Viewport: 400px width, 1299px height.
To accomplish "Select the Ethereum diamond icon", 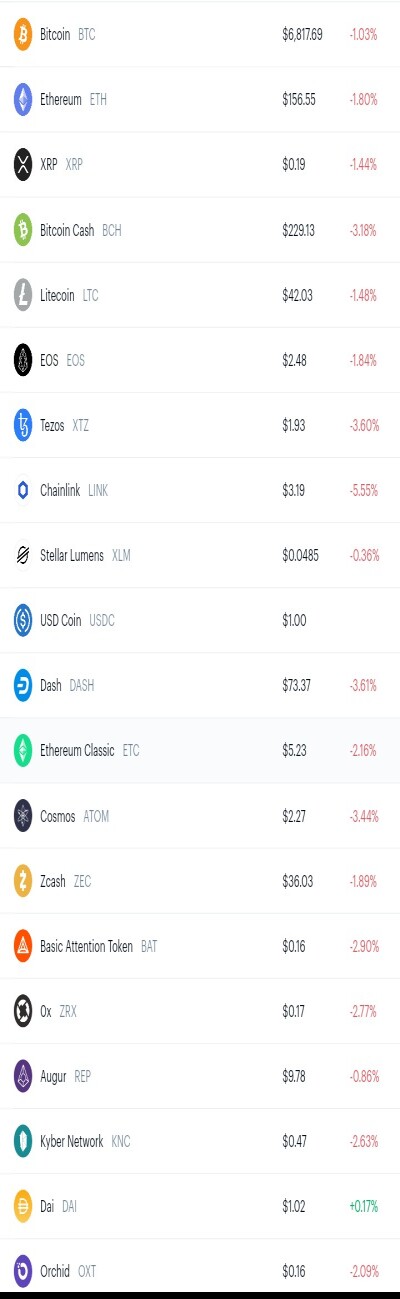I will (x=22, y=99).
